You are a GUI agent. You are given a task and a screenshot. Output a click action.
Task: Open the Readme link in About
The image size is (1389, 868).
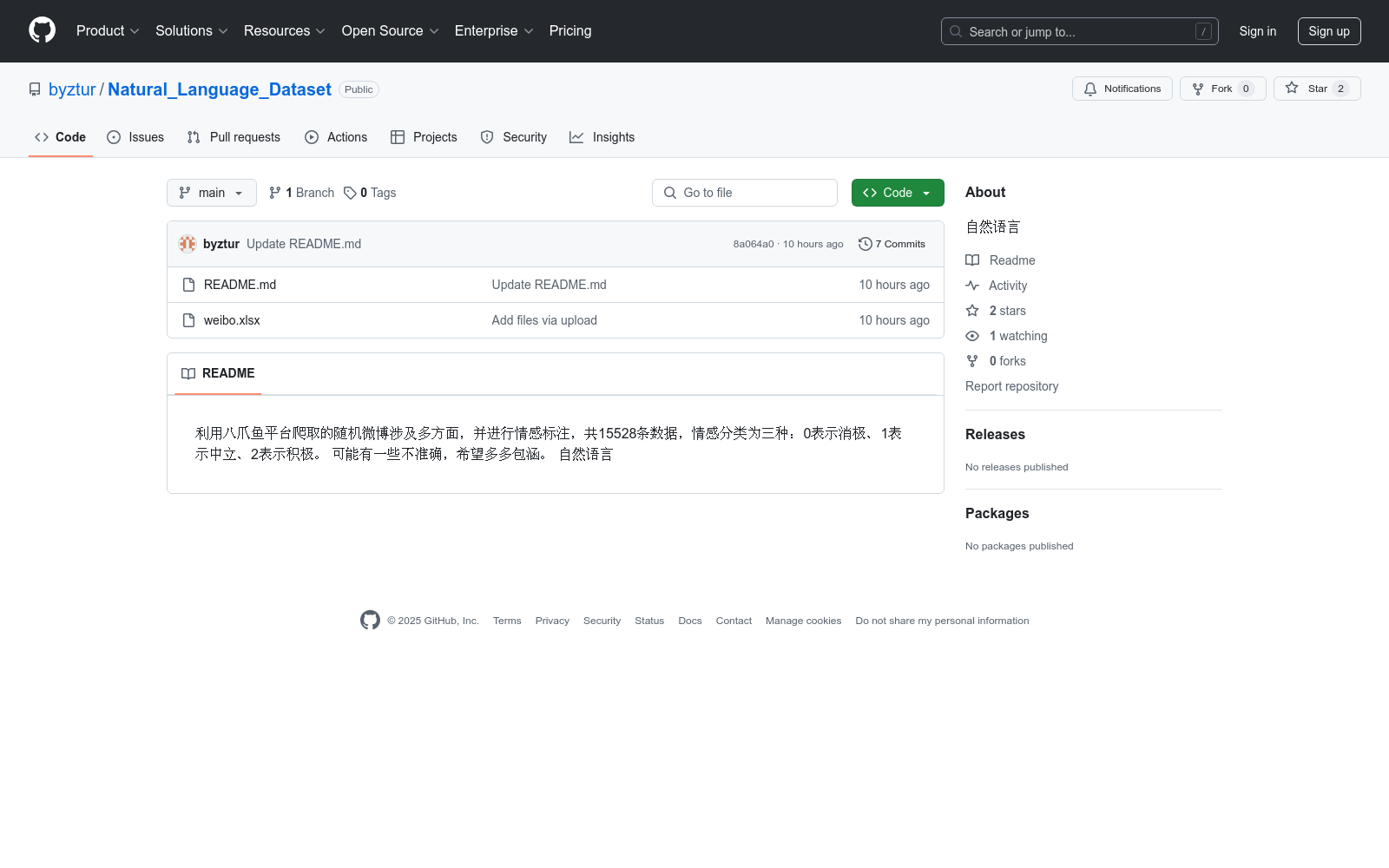pyautogui.click(x=1000, y=260)
